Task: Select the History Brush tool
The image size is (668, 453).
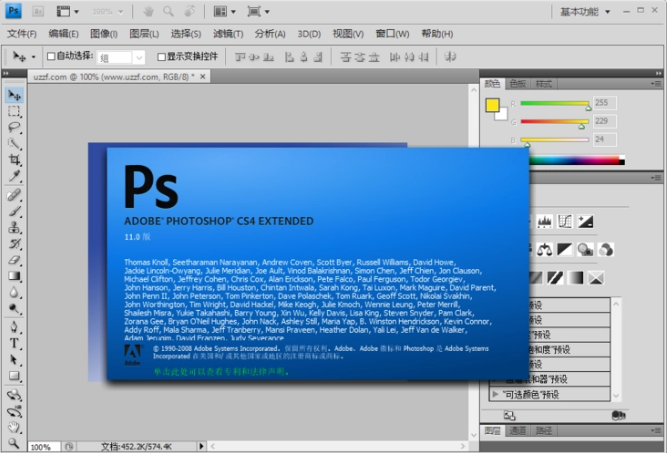Action: coord(14,244)
